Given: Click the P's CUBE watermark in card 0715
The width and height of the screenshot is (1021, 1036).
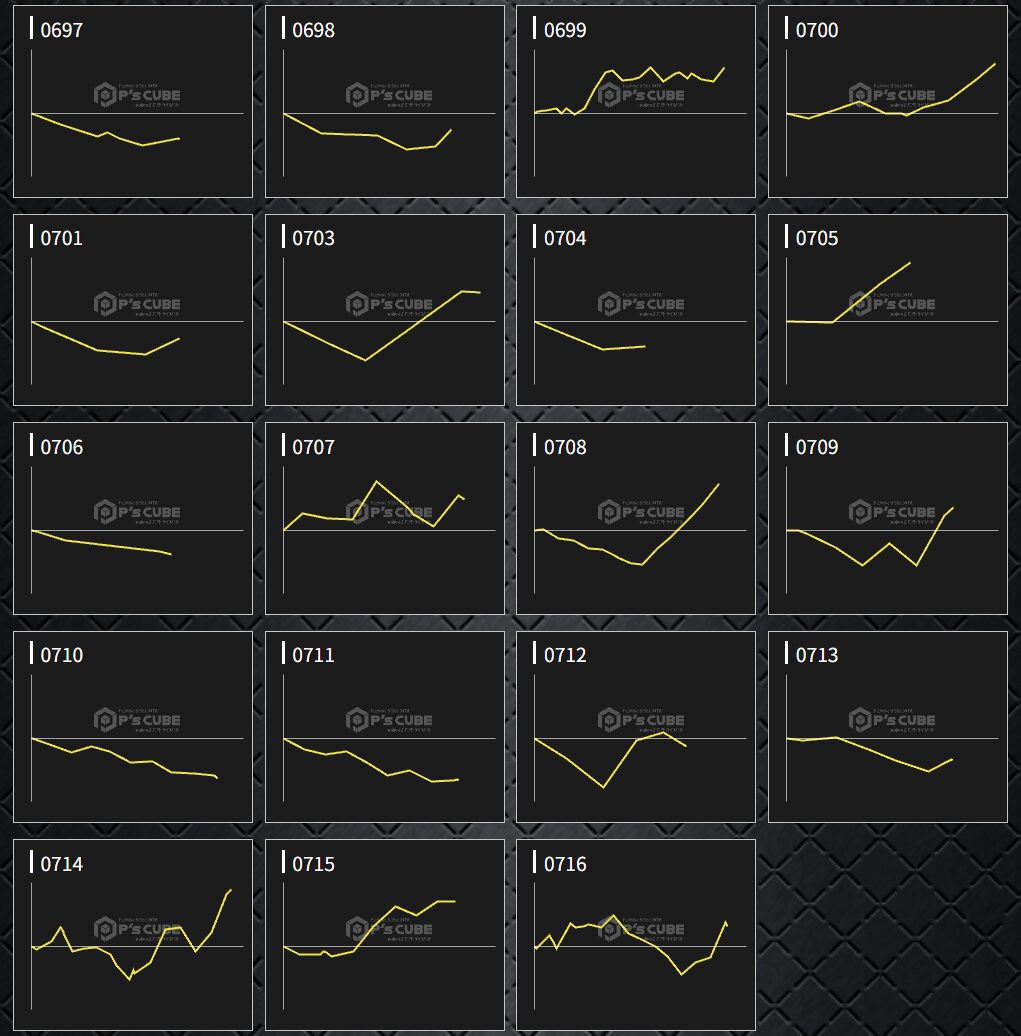Looking at the screenshot, I should coord(389,928).
